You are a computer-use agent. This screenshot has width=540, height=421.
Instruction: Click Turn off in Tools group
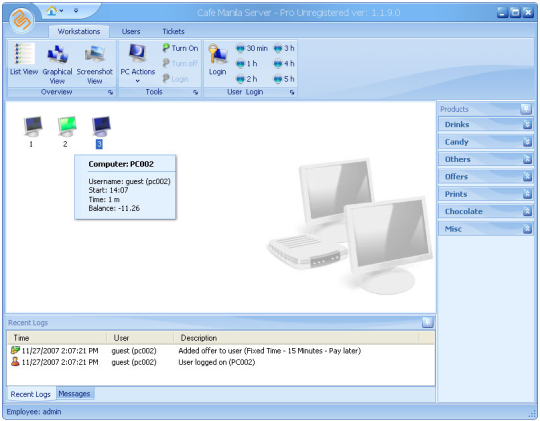click(180, 63)
